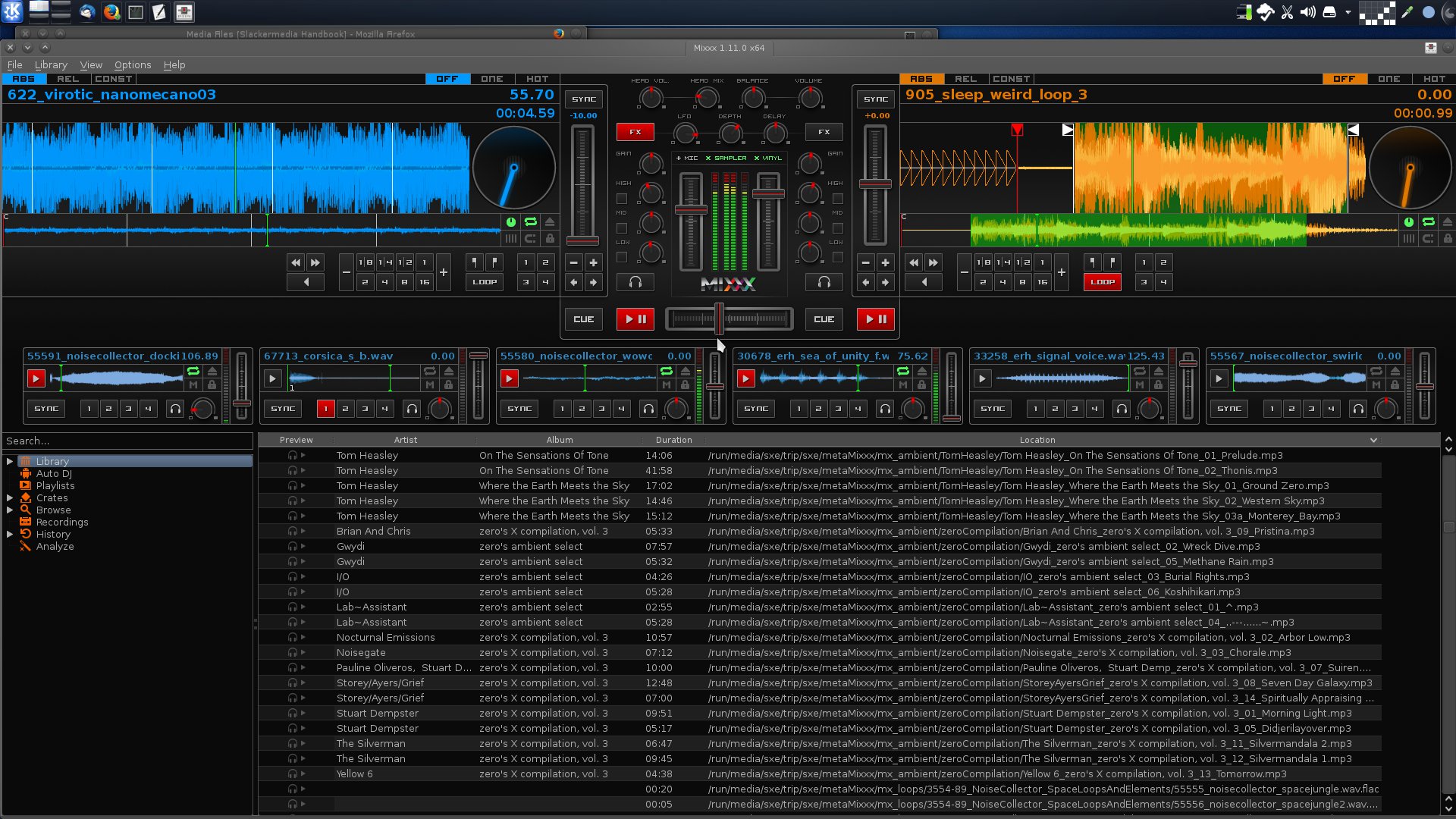The width and height of the screenshot is (1456, 819).
Task: Click right deck fast forward icon
Action: click(x=934, y=262)
